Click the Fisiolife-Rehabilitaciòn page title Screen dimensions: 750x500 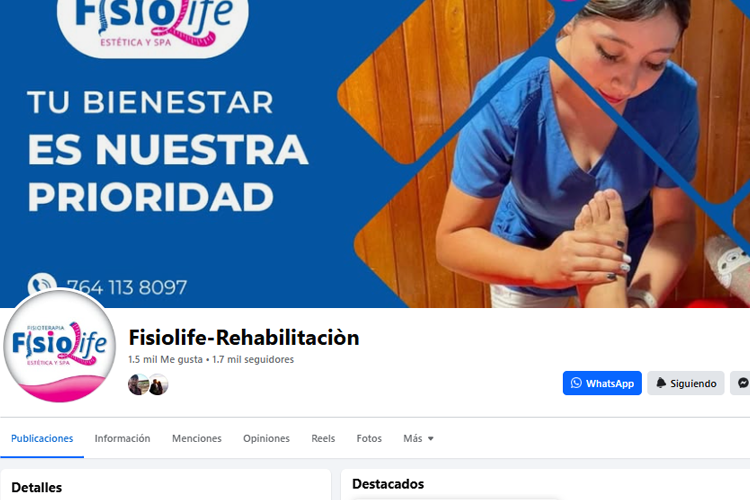(x=244, y=338)
